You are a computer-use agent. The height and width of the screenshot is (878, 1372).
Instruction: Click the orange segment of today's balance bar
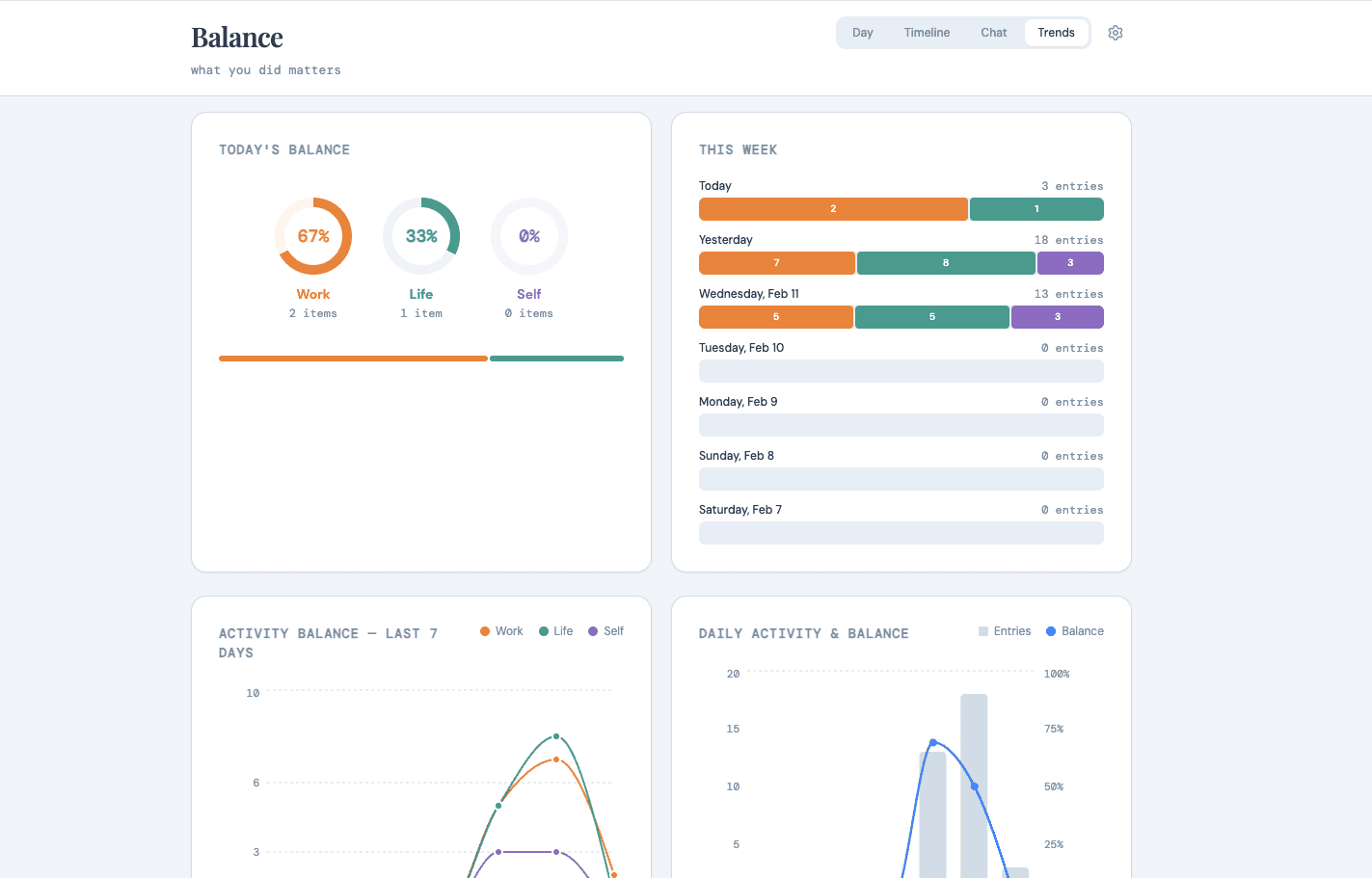tap(353, 359)
